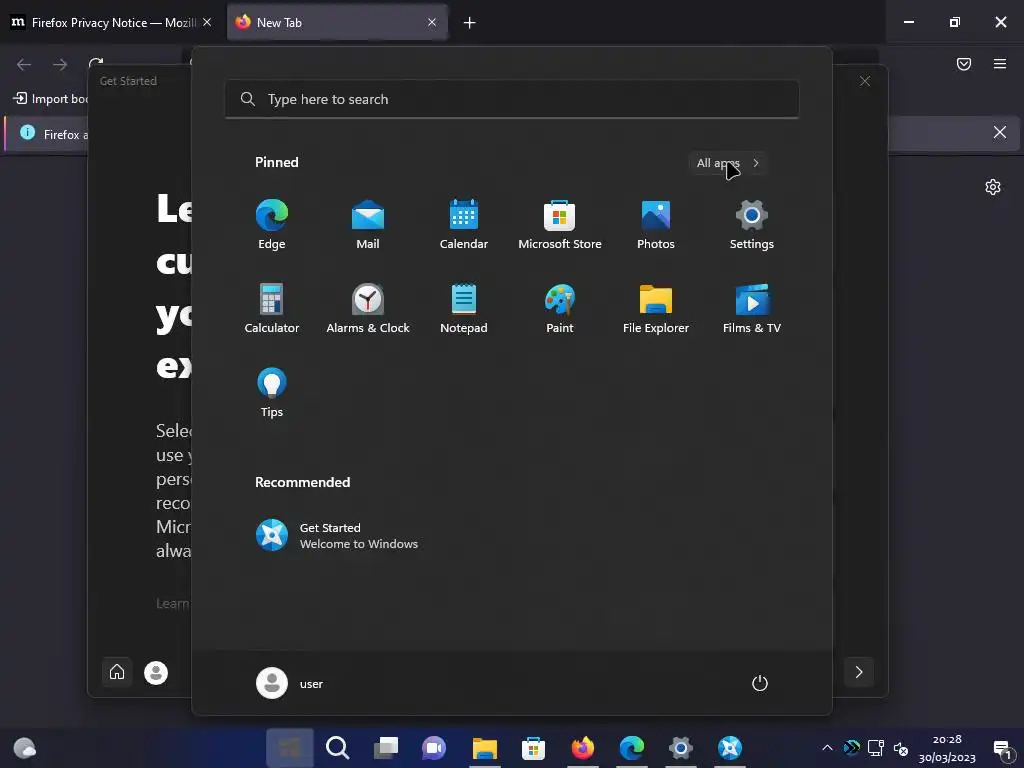Open File Explorer from pinned apps
1024x768 pixels.
(656, 308)
